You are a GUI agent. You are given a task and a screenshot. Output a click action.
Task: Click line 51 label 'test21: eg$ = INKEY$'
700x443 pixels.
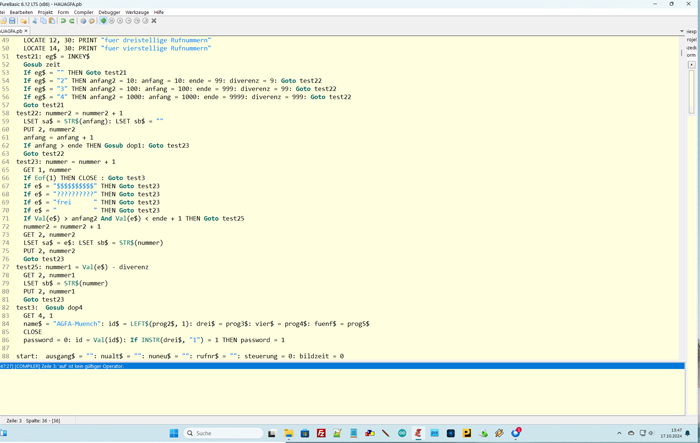point(53,56)
